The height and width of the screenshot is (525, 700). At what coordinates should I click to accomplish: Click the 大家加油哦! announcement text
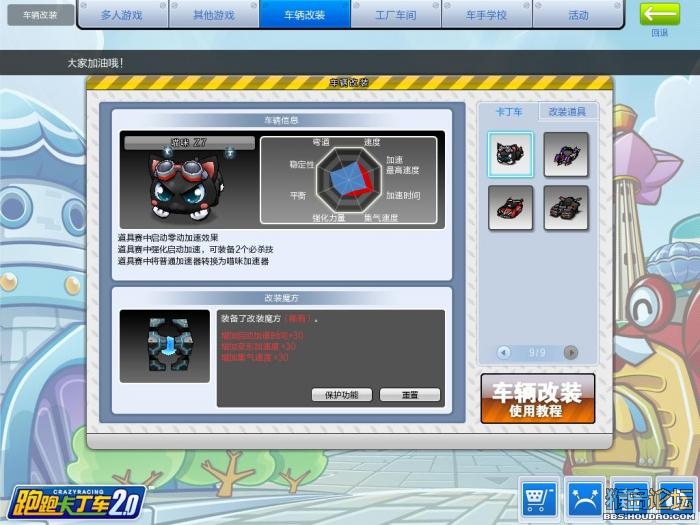click(x=95, y=63)
